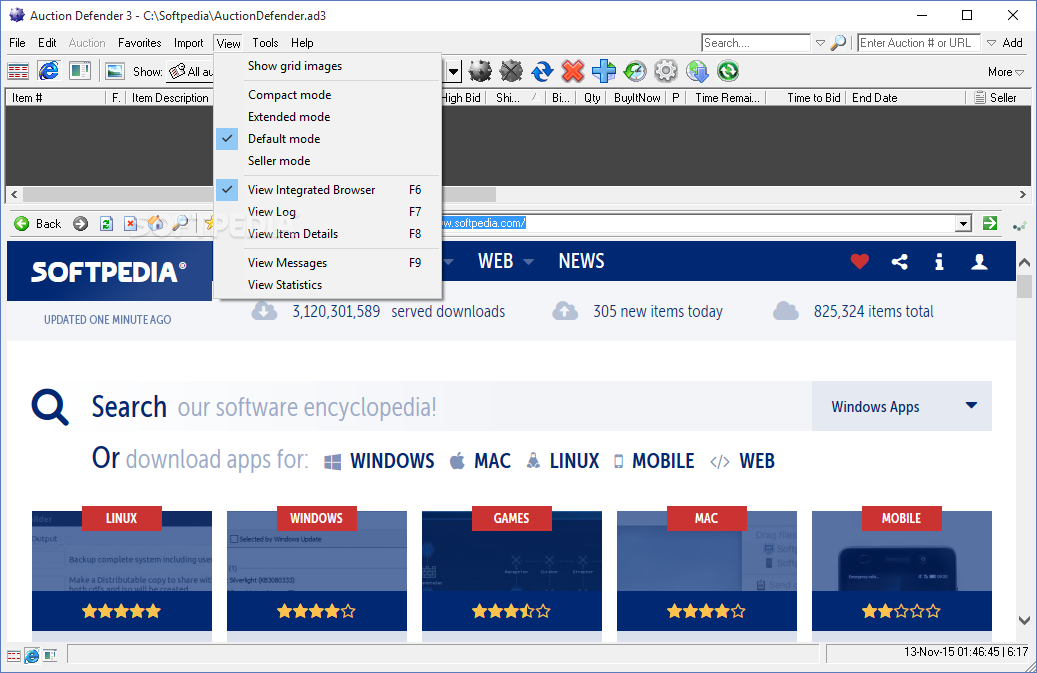Click the Add auction button
This screenshot has width=1037, height=673.
[x=1013, y=43]
